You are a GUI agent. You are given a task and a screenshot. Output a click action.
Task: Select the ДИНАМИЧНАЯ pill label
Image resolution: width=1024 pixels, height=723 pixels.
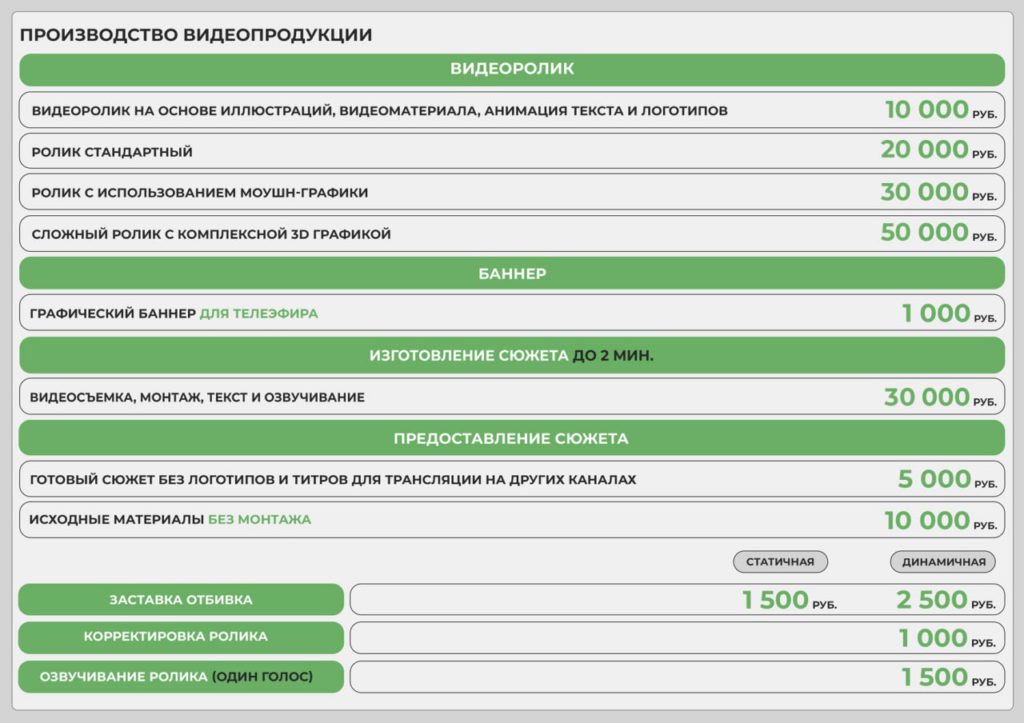point(943,562)
